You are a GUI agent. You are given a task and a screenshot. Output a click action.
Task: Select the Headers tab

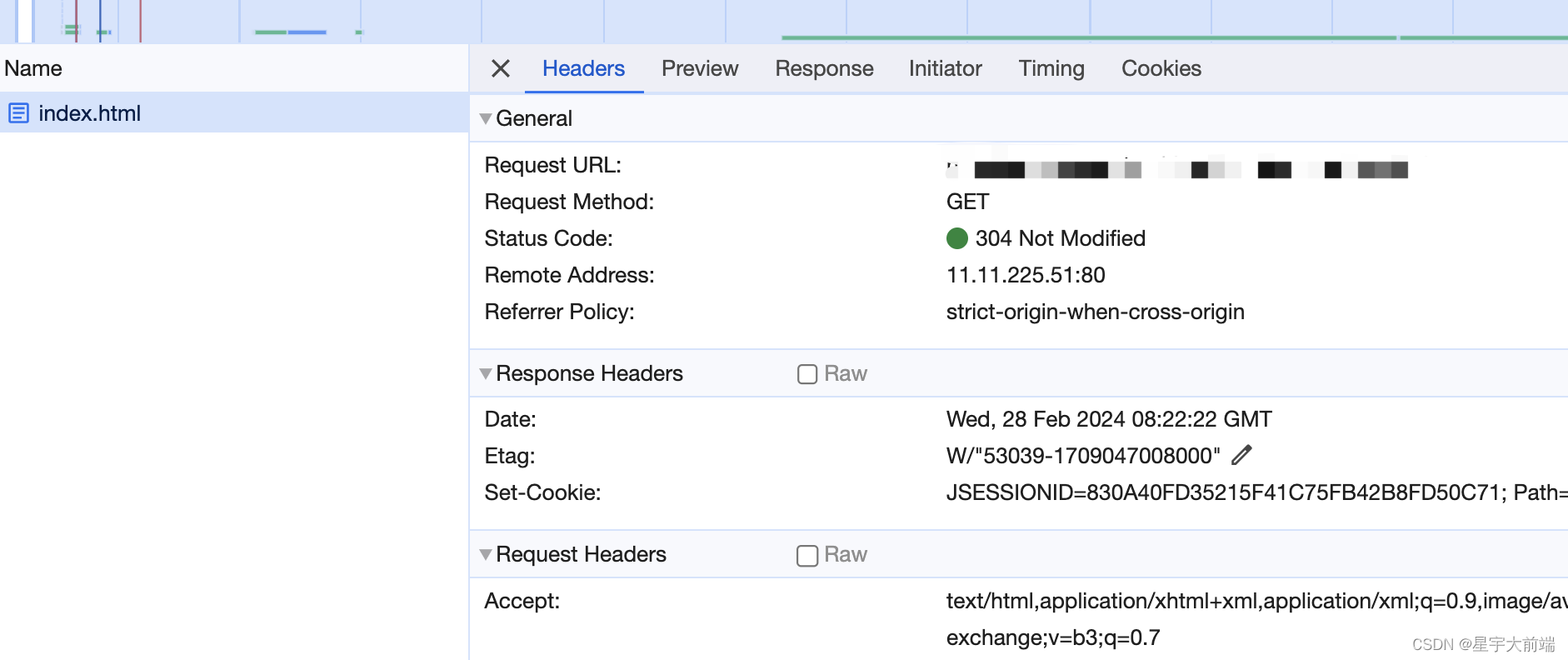pyautogui.click(x=583, y=68)
